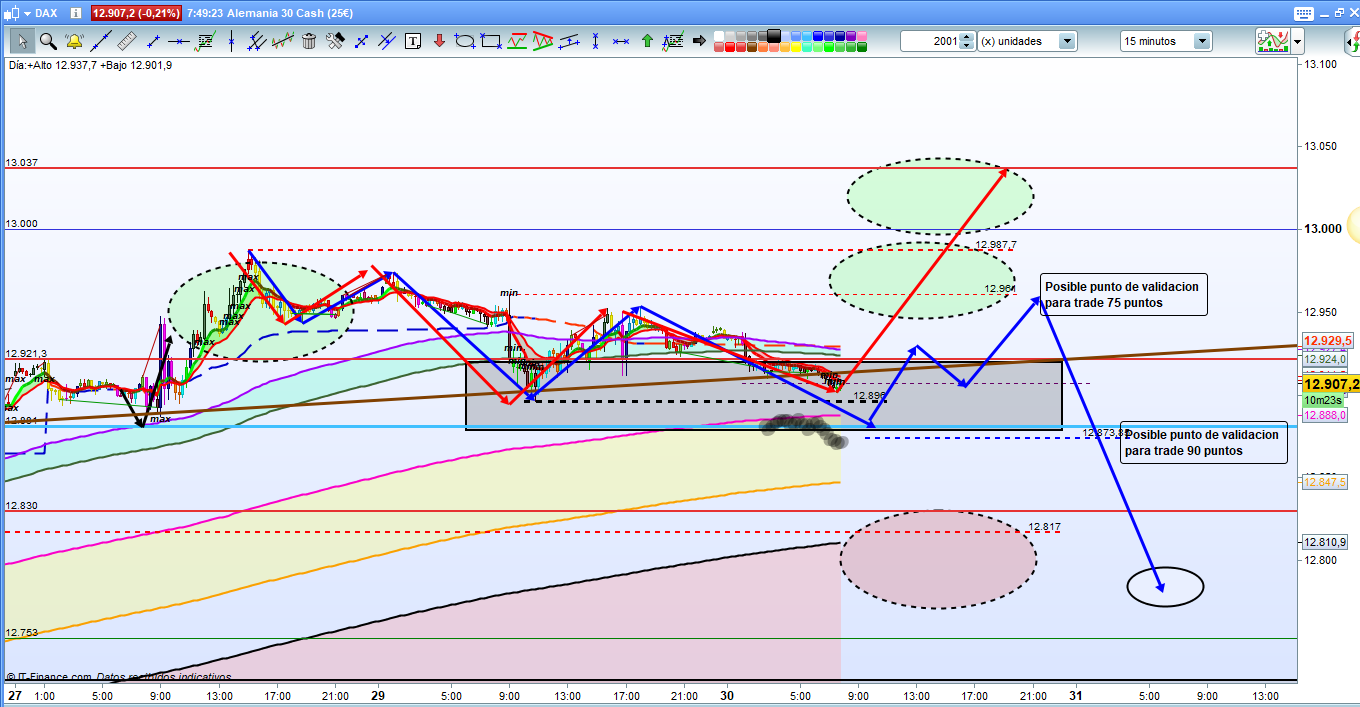Select the text annotation T tool
Screen dimensions: 1360x707
tap(413, 41)
